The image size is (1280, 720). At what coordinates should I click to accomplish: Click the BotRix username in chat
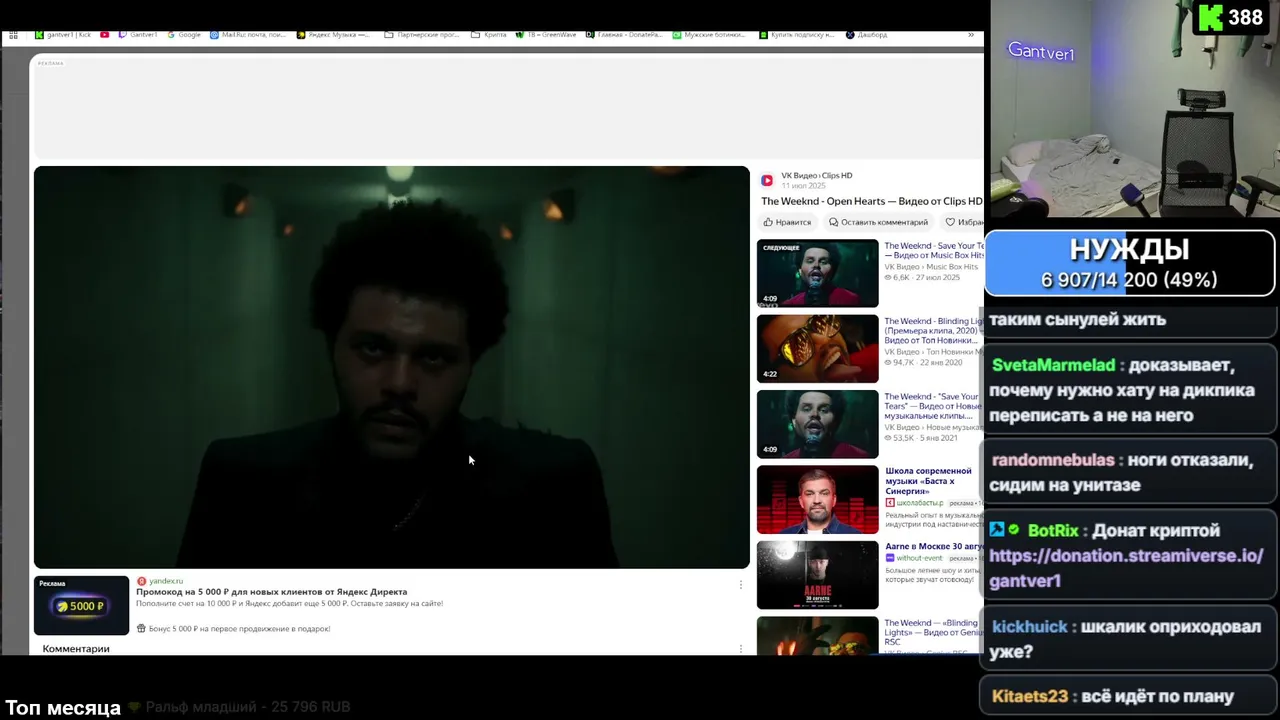click(1053, 531)
